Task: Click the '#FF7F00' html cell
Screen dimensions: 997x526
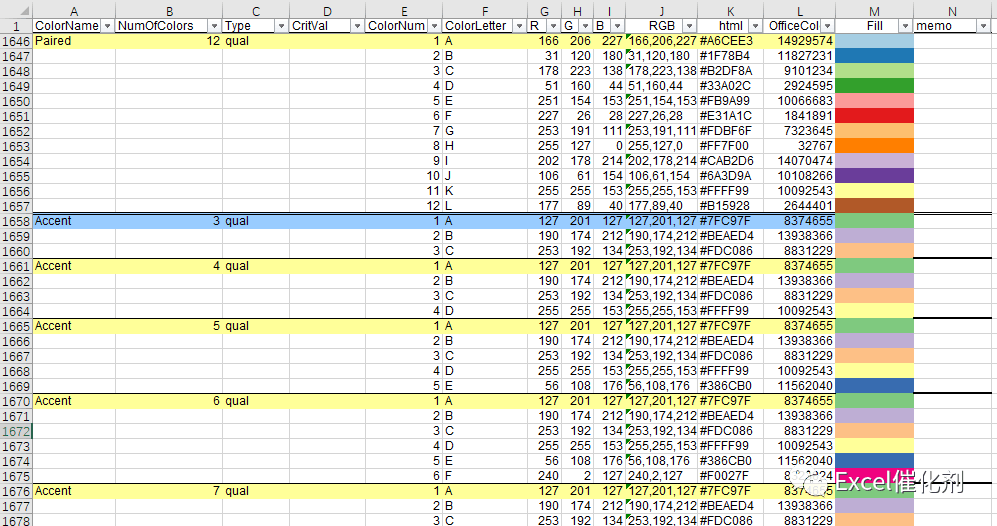Action: point(731,146)
